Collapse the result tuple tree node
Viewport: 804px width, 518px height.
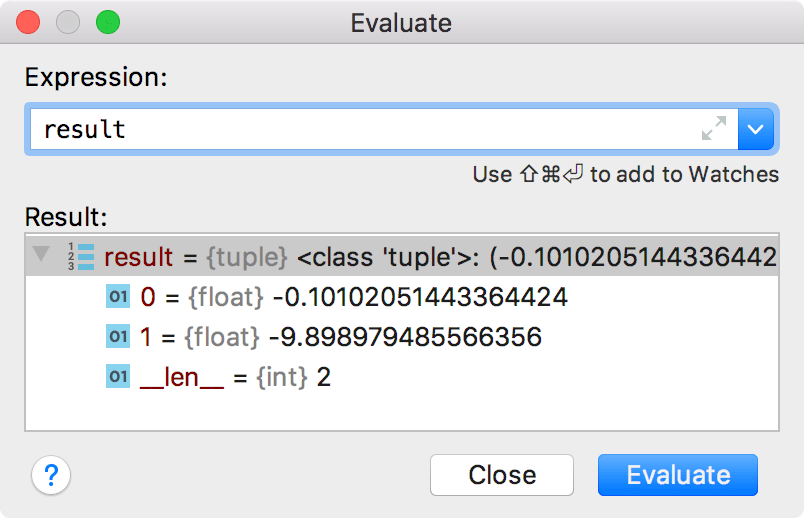click(41, 254)
